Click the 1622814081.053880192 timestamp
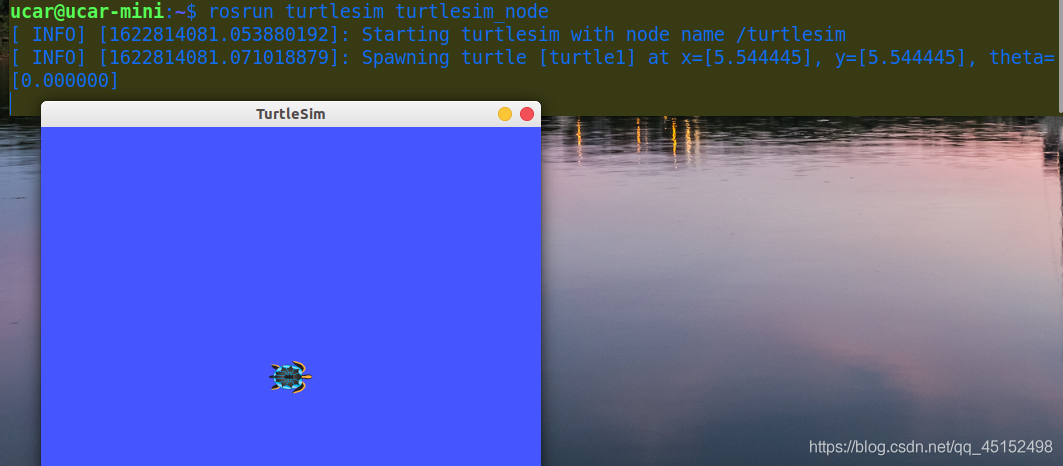The image size is (1063, 466). coord(219,35)
